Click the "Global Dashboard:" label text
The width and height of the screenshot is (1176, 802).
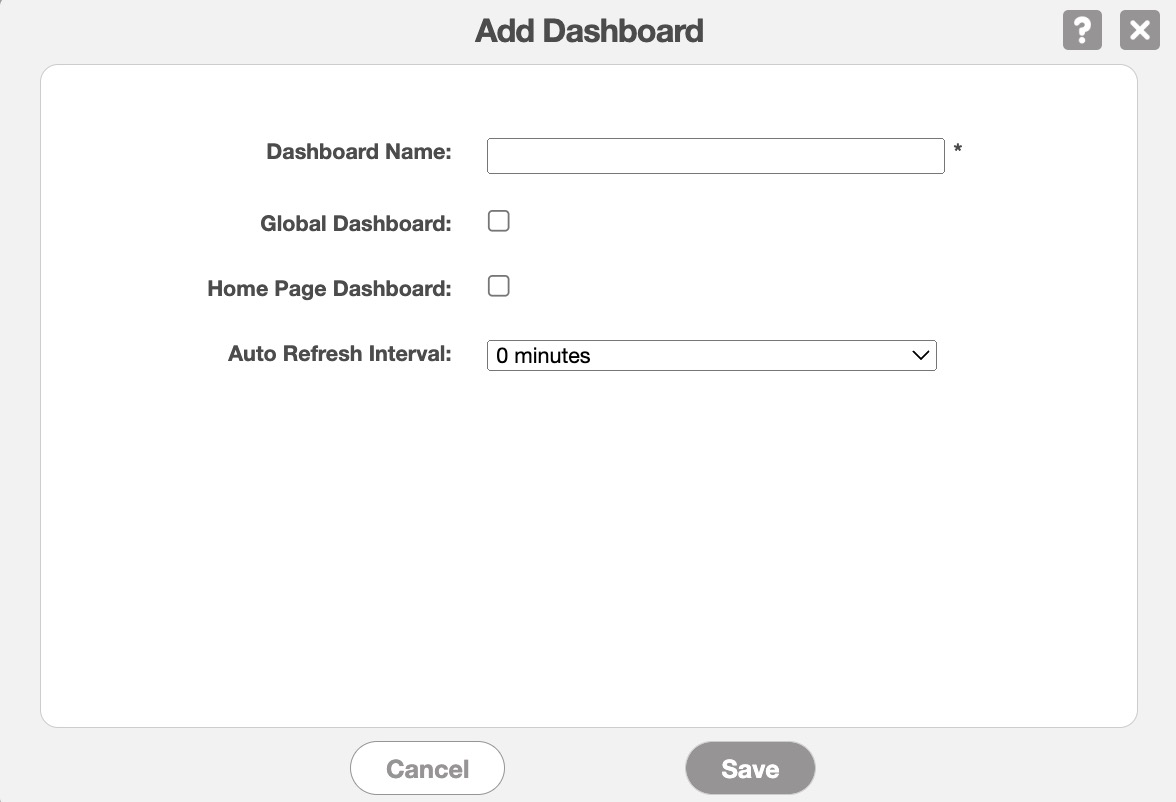[355, 224]
